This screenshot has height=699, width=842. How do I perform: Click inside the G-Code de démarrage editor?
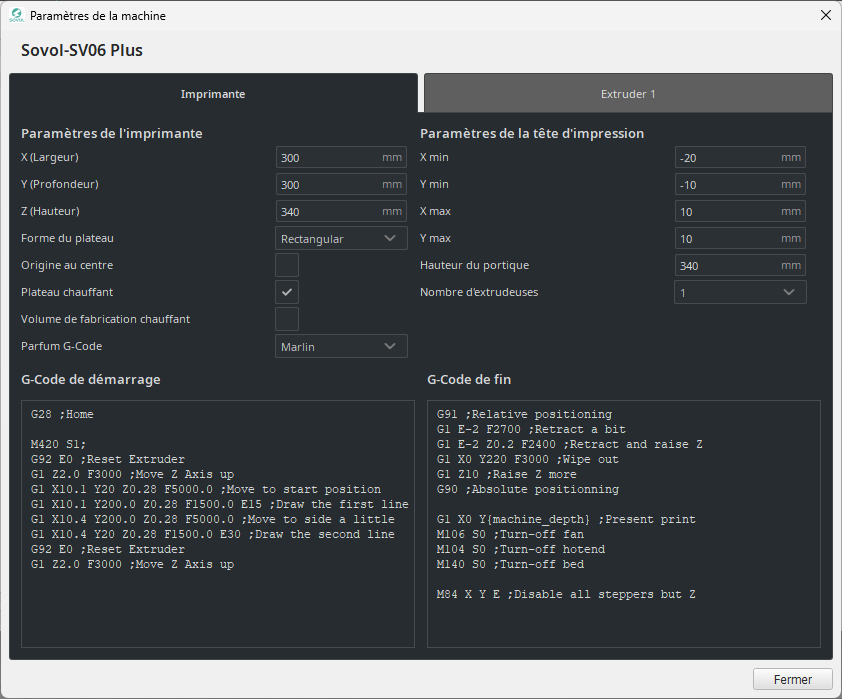(x=218, y=523)
